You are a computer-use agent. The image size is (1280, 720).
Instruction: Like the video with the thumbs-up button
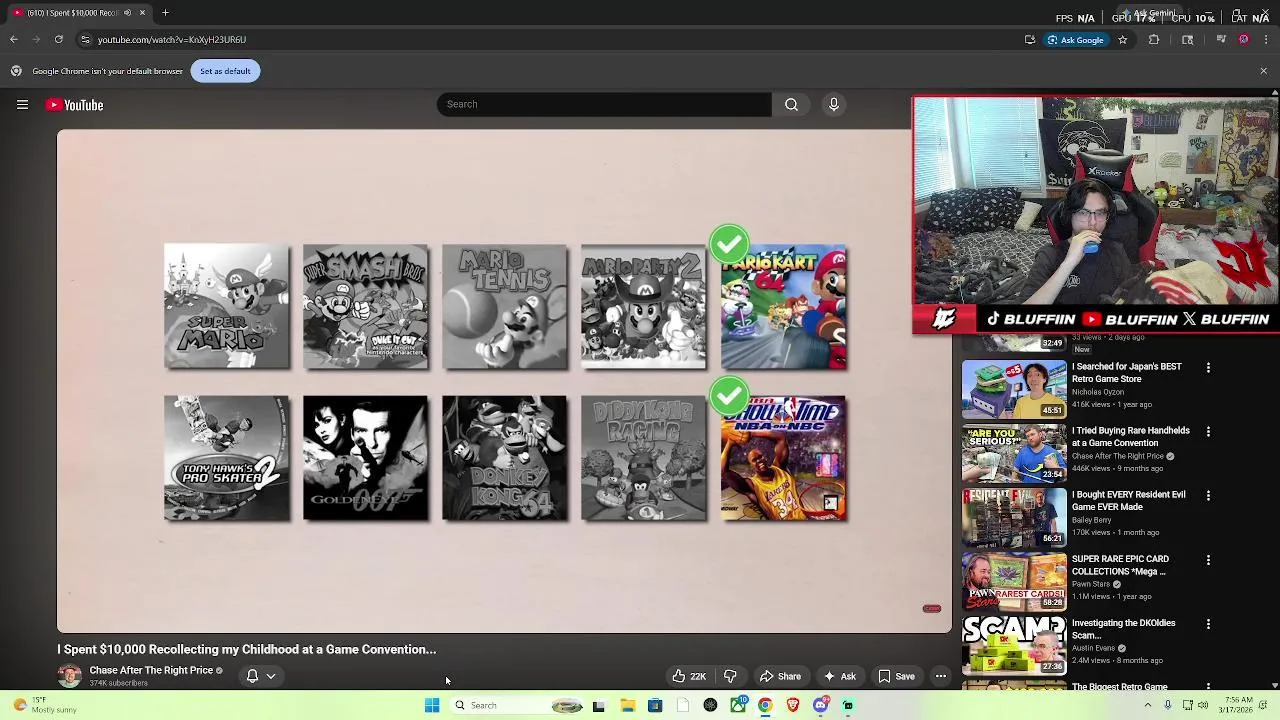pyautogui.click(x=689, y=677)
